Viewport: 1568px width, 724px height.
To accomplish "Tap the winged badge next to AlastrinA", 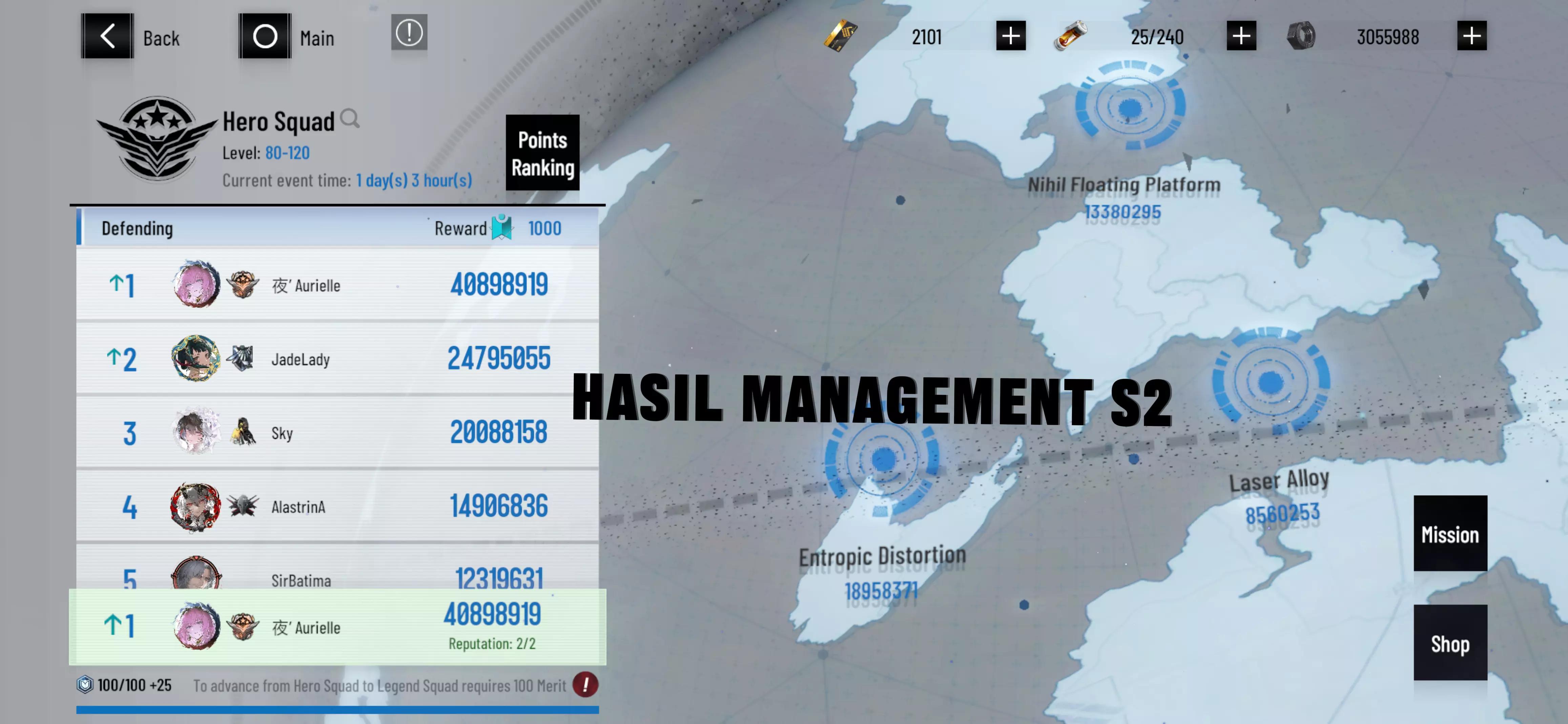I will tap(243, 505).
